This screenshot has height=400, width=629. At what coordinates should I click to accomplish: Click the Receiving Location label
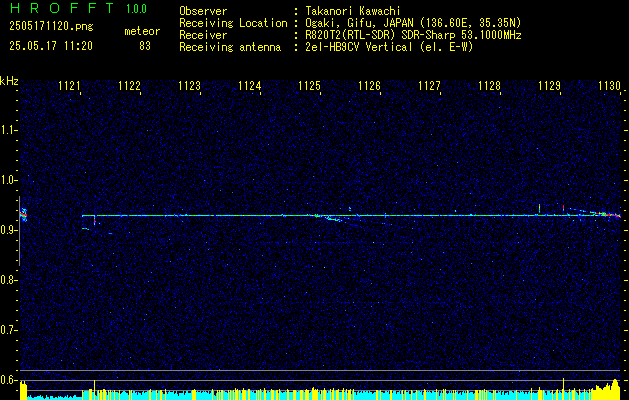[233, 23]
